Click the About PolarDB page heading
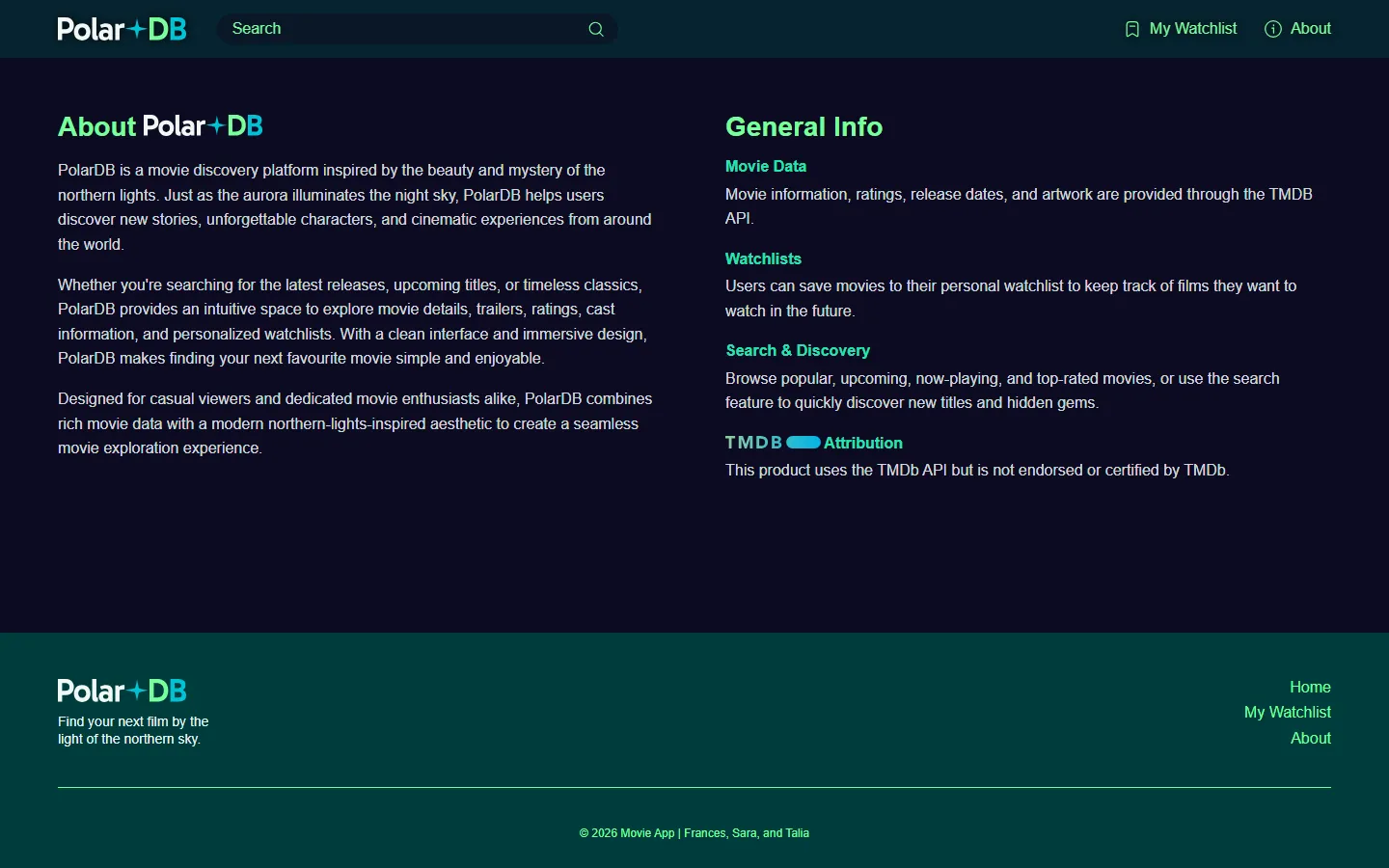This screenshot has width=1389, height=868. [x=160, y=126]
